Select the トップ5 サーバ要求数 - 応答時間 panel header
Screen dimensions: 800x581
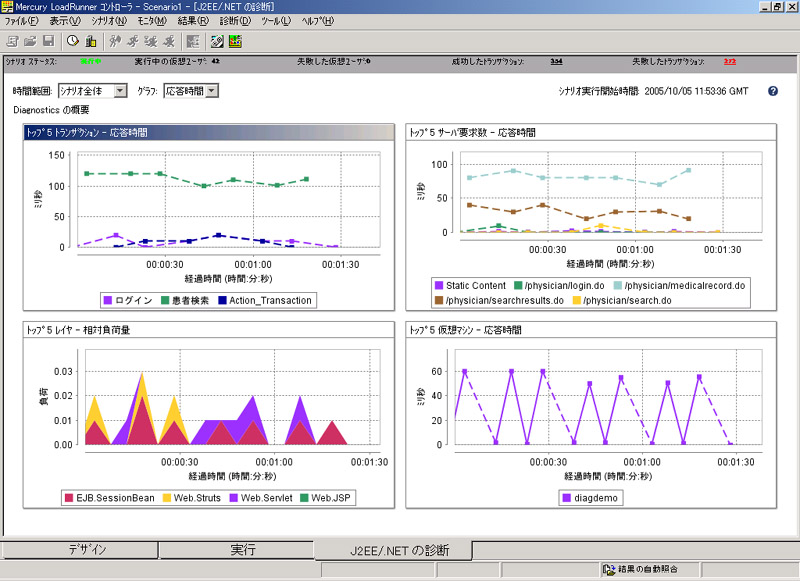tap(591, 133)
